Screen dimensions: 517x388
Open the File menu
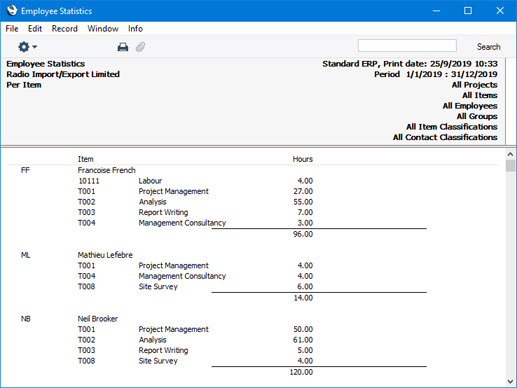(12, 29)
